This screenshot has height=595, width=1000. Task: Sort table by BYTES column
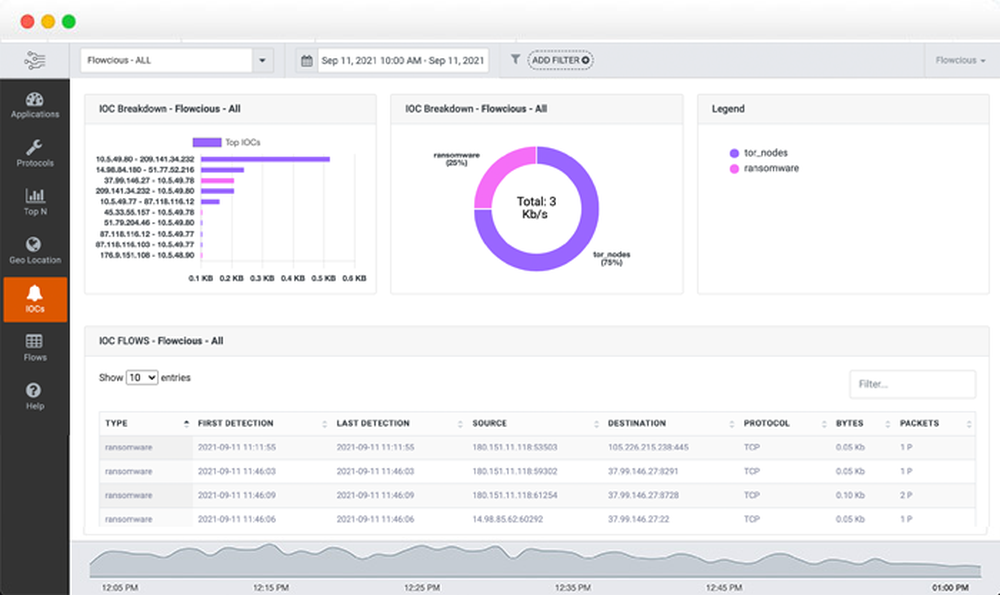[x=863, y=423]
